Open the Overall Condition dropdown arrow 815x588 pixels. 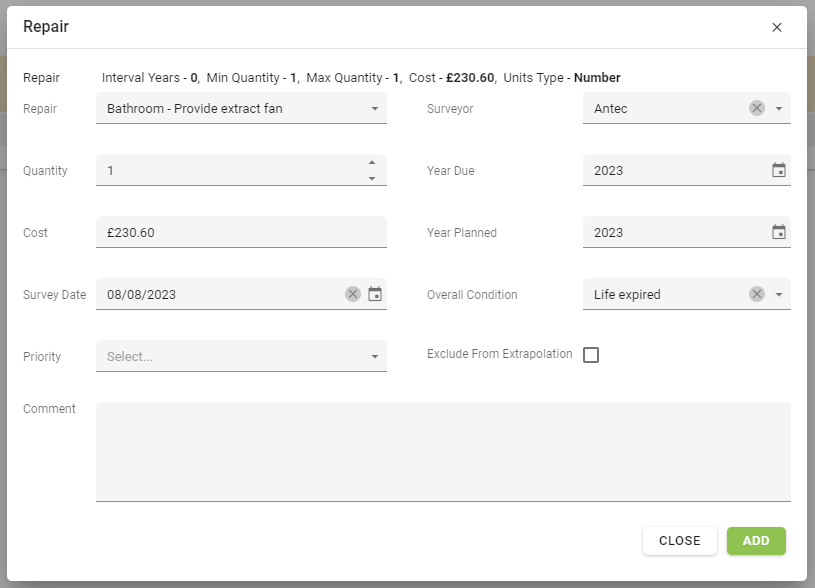[779, 294]
